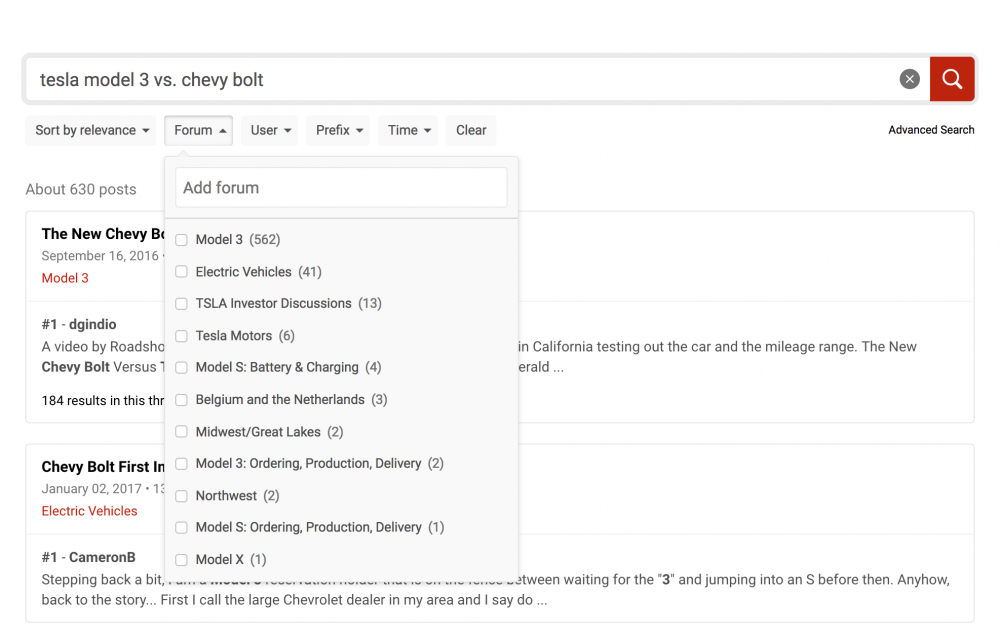Check the Northwest (2) checkbox
Viewport: 1000px width, 638px height.
pos(182,496)
